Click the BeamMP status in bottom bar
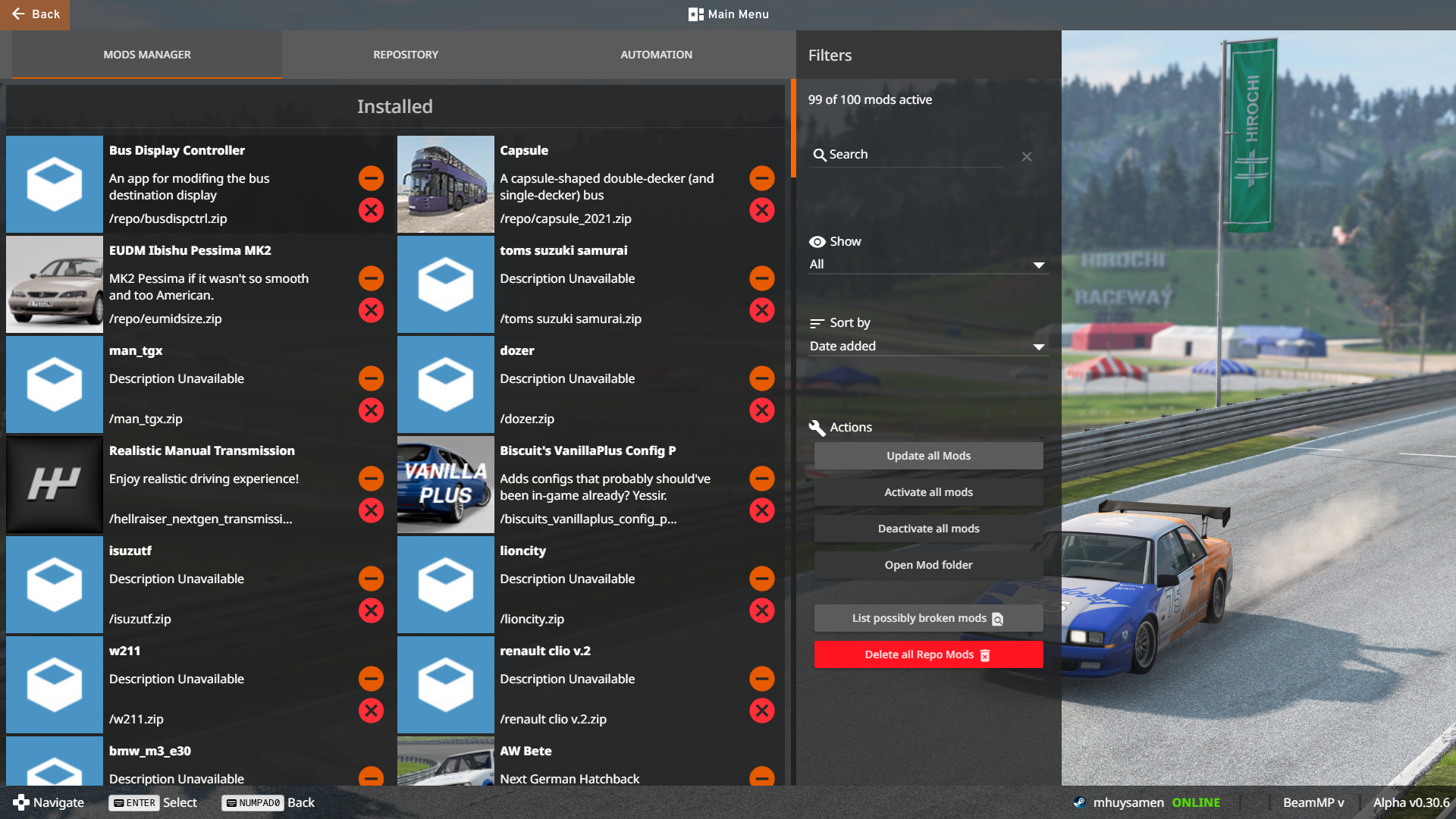Viewport: 1456px width, 819px height. tap(1313, 802)
